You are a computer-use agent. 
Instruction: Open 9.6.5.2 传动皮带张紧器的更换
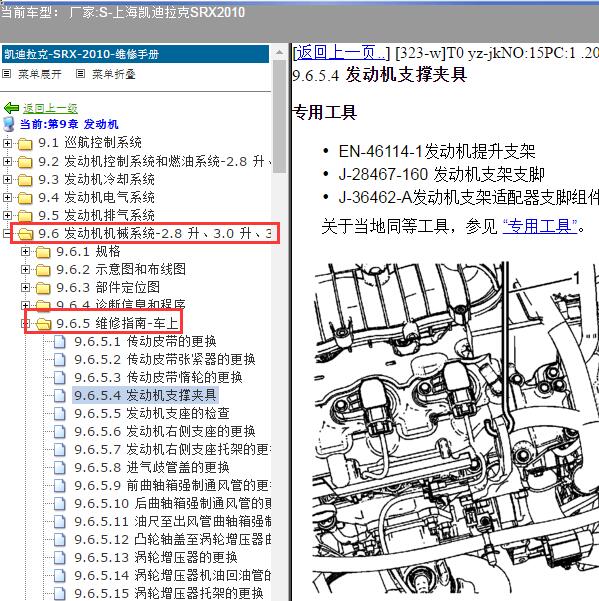pyautogui.click(x=165, y=360)
